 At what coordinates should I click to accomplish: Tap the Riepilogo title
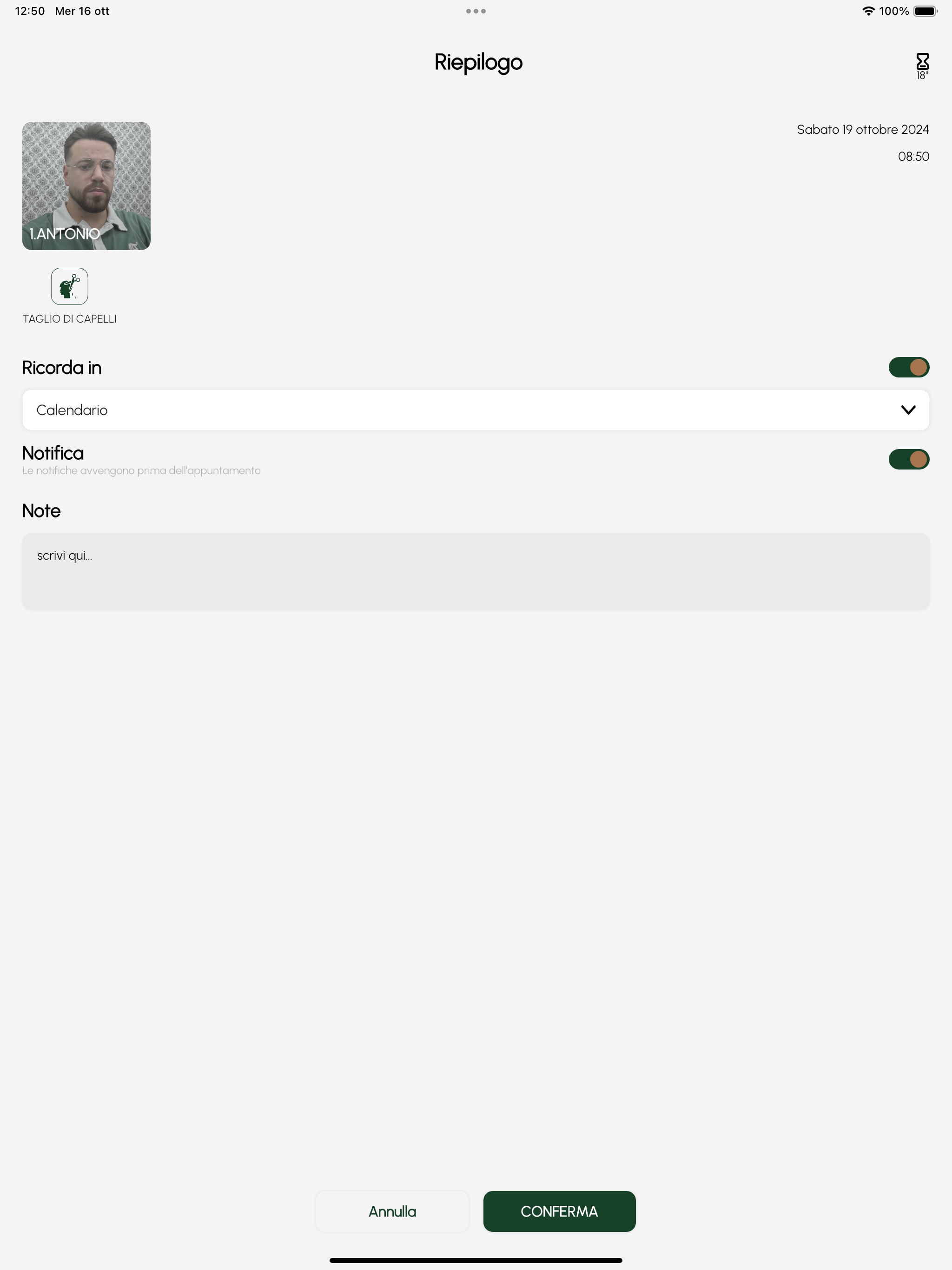coord(478,63)
